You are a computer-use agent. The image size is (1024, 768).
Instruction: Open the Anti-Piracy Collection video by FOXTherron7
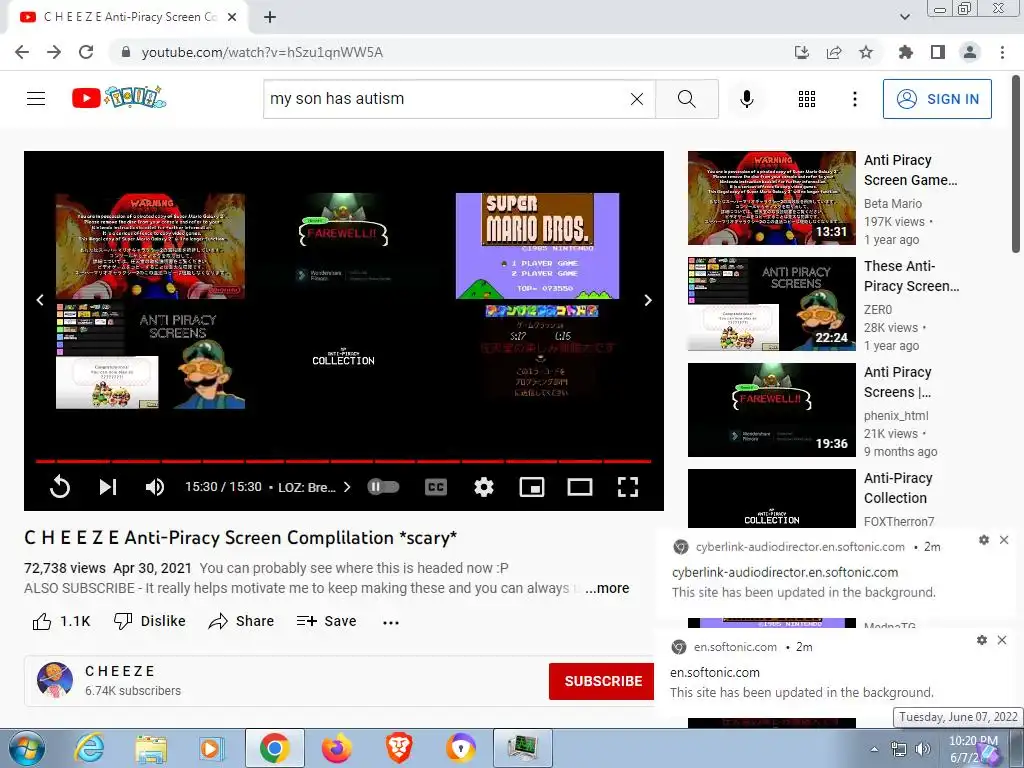coord(772,498)
